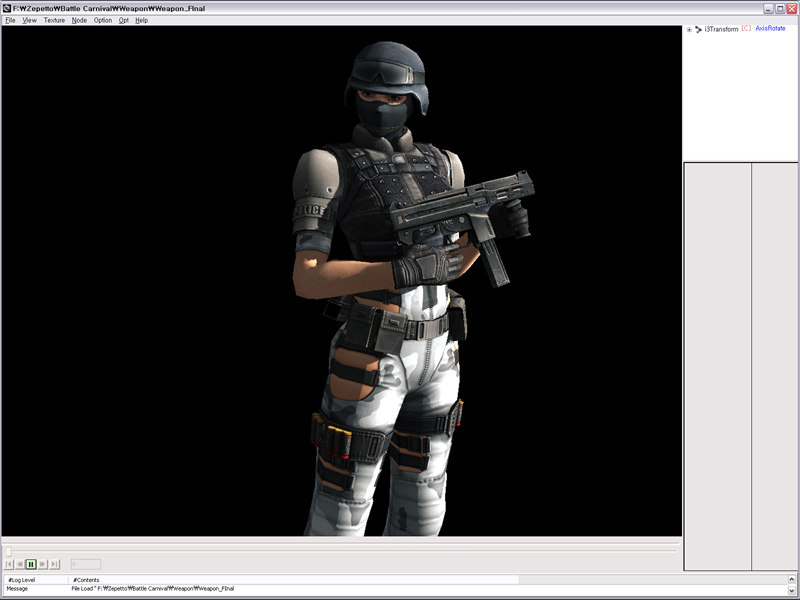Step forward one animation frame
The image size is (800, 600).
(x=43, y=564)
